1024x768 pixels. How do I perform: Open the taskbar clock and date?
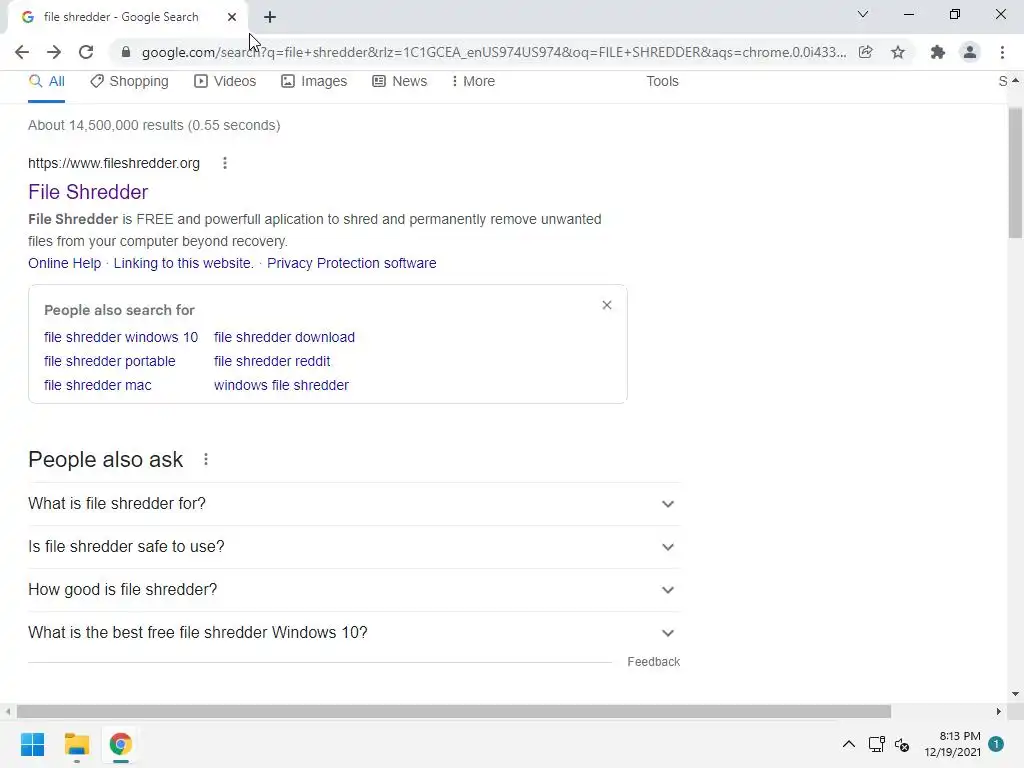pyautogui.click(x=952, y=744)
